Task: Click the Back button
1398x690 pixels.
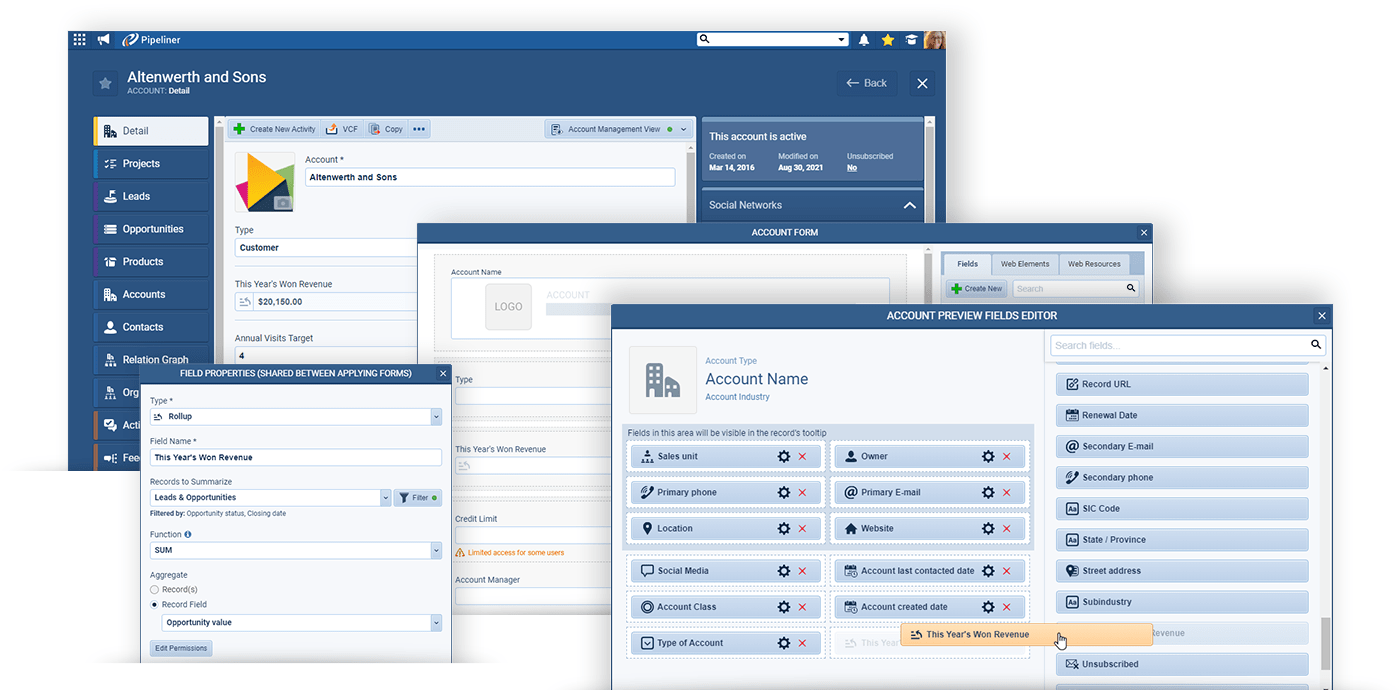Action: pos(866,83)
